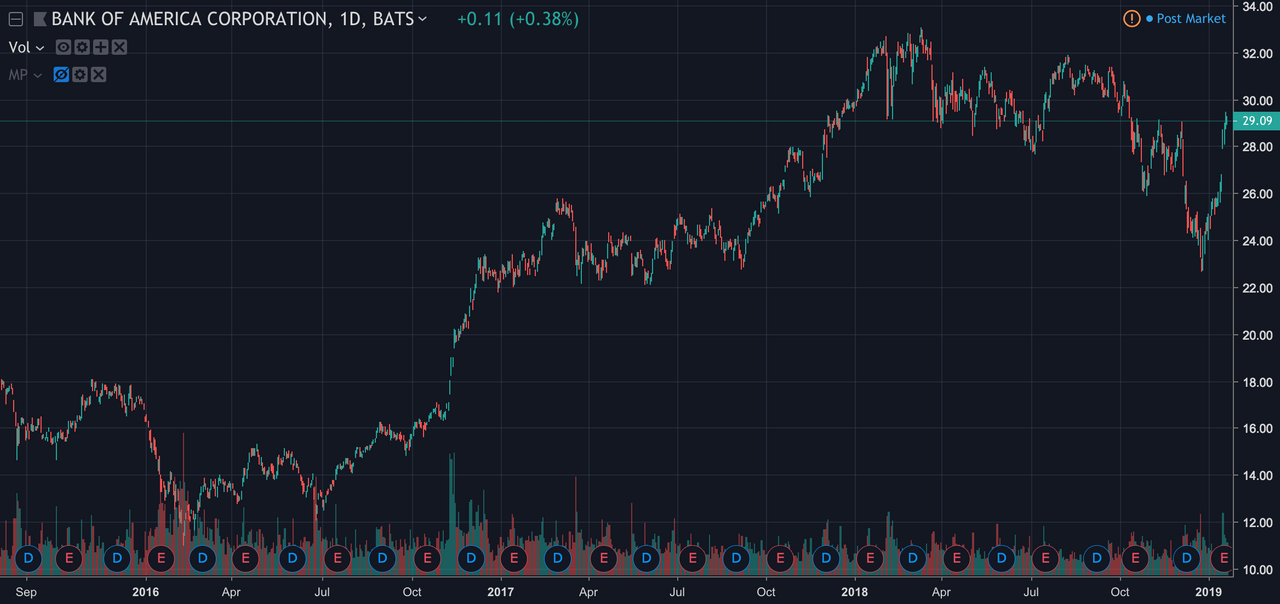Click the earnings E marker beside the 2018 label
1280x604 pixels.
[x=868, y=557]
